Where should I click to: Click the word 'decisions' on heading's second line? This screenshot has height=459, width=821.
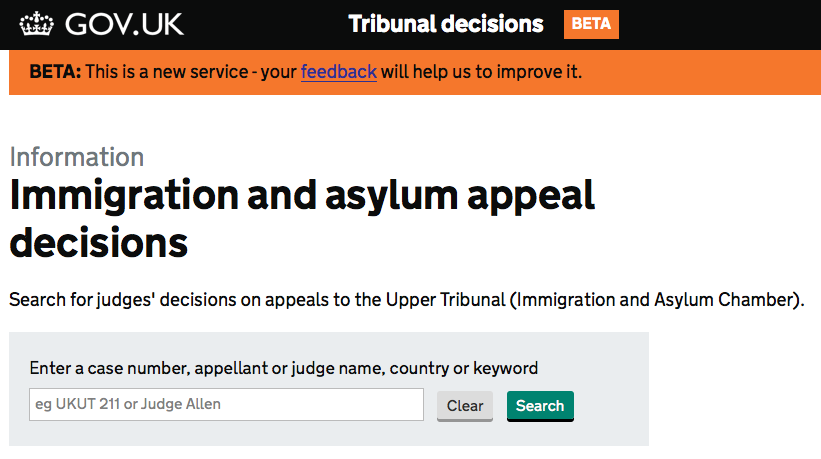(98, 242)
